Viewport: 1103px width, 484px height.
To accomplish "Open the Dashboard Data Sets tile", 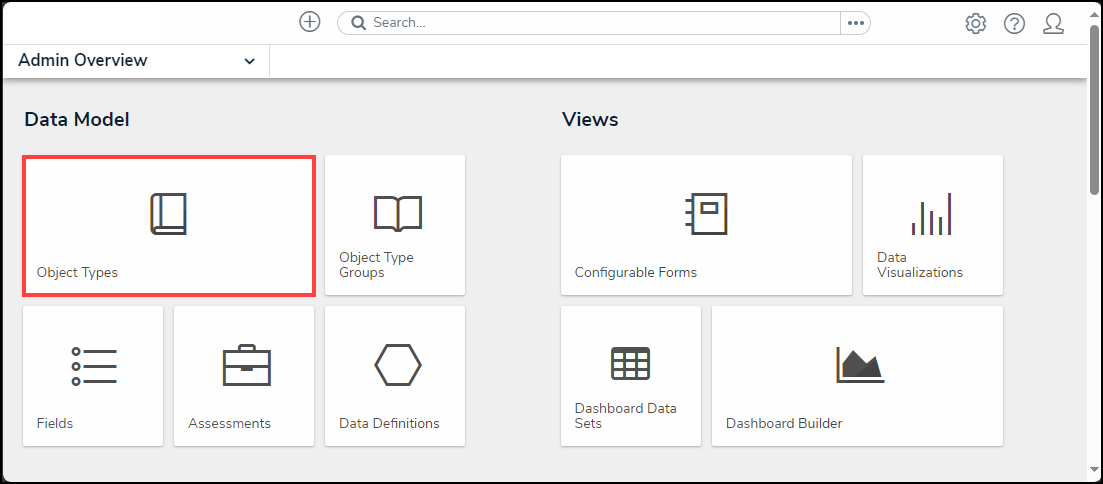I will [x=630, y=376].
